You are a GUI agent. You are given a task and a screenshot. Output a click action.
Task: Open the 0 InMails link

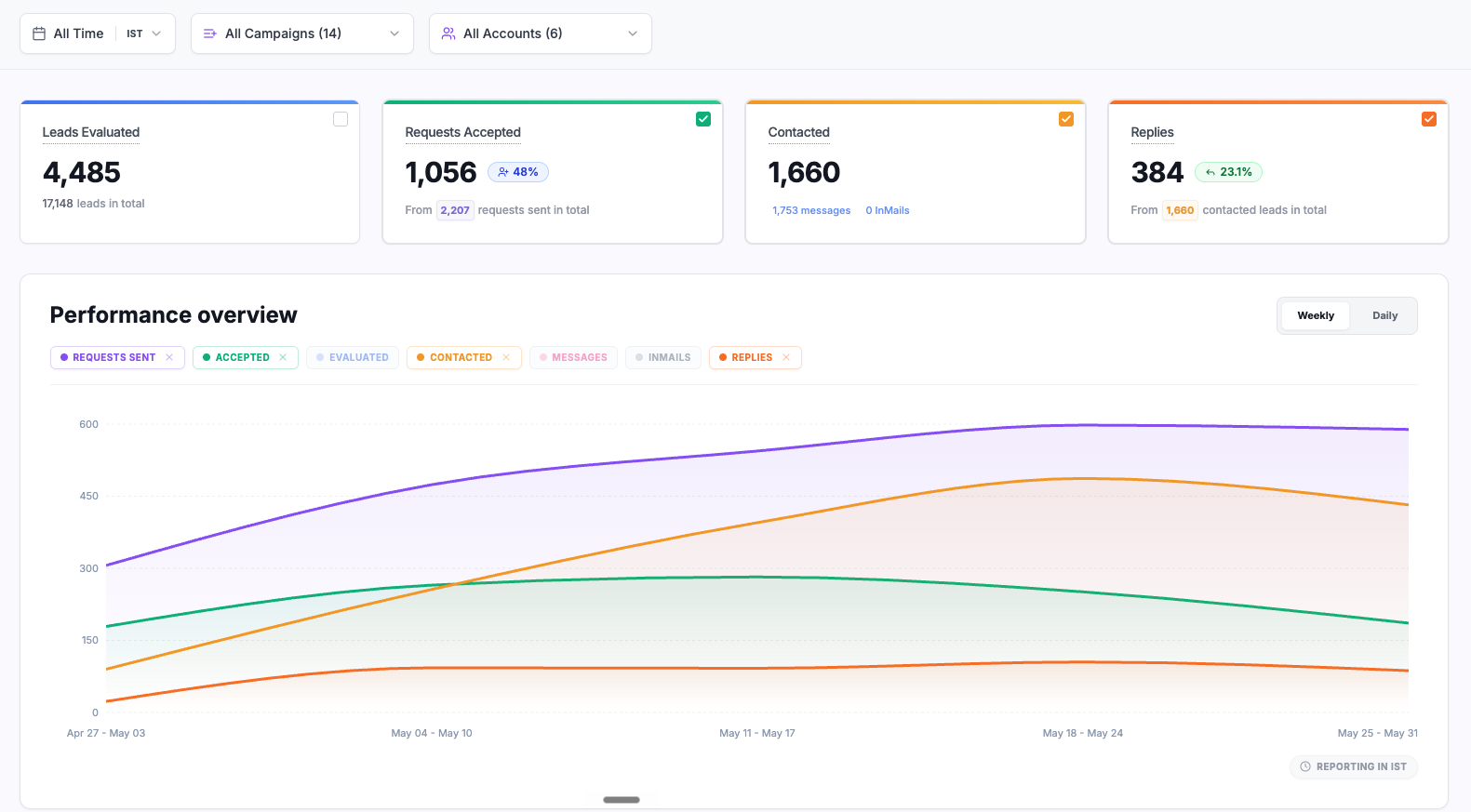[888, 210]
